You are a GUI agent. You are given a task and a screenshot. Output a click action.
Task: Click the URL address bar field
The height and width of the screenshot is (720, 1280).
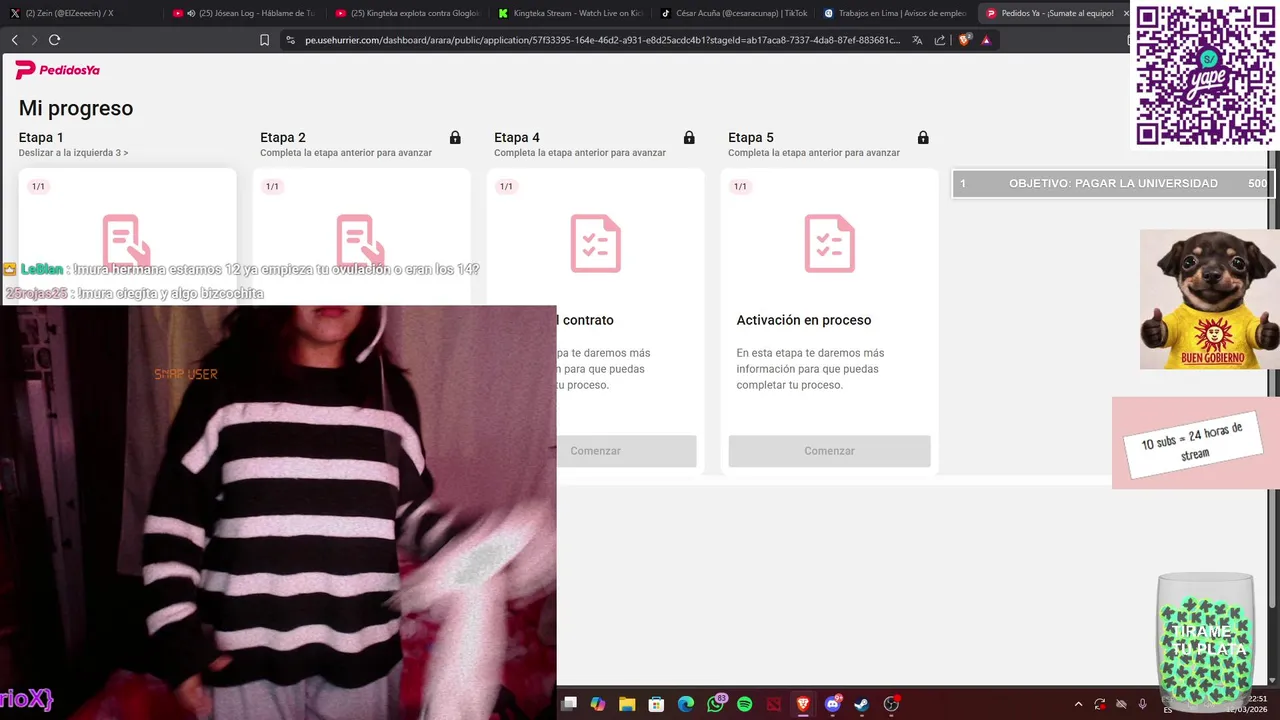point(603,40)
